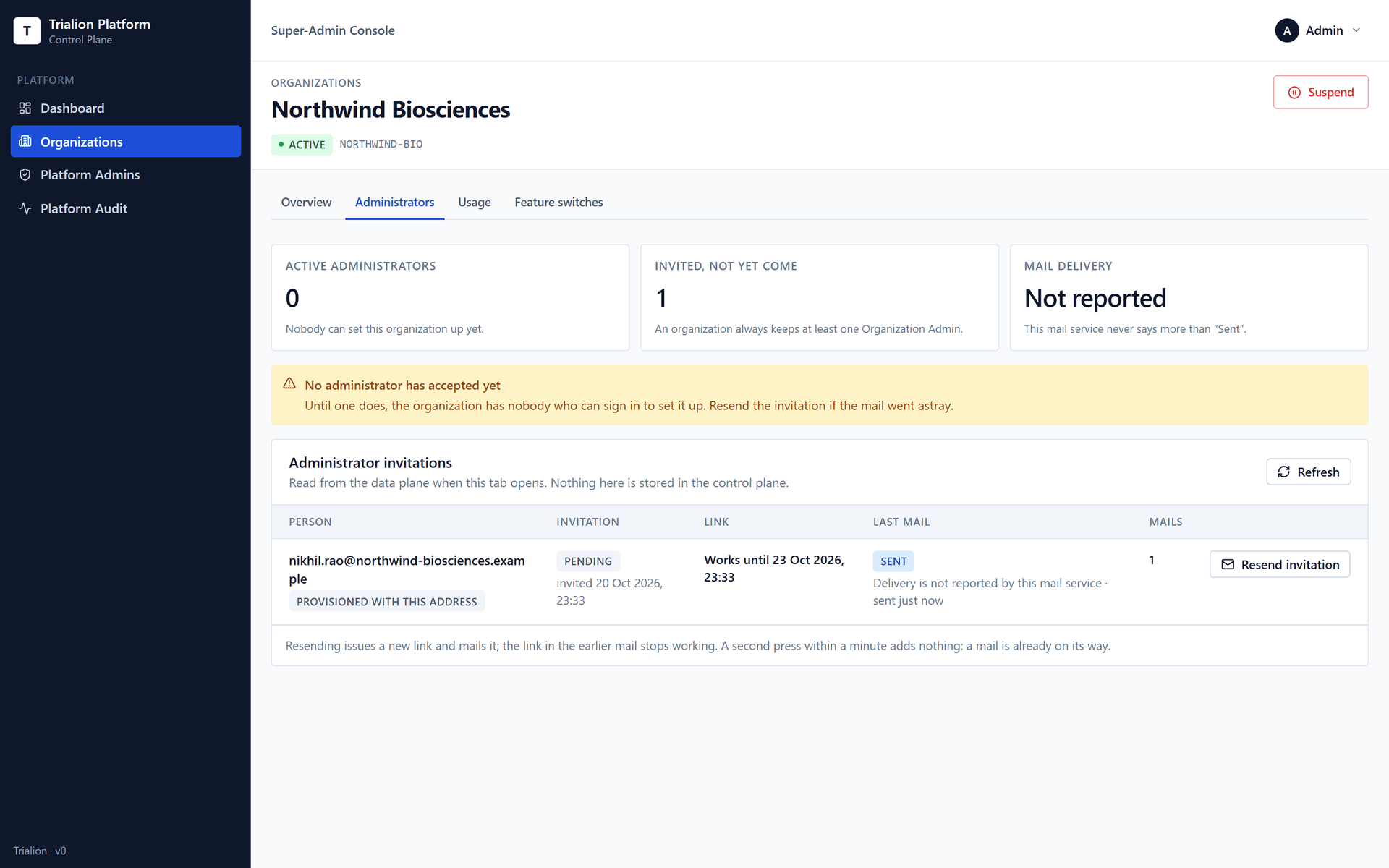
Task: Click the SENT mail status badge
Action: click(893, 561)
